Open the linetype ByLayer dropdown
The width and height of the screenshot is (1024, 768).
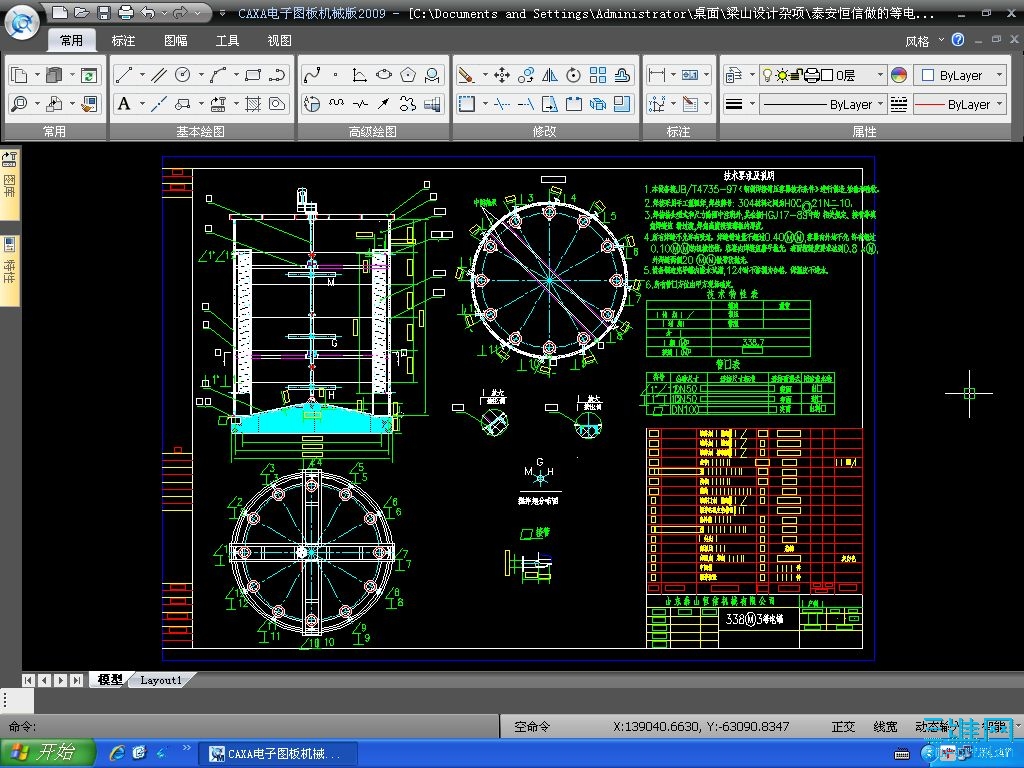(x=823, y=104)
